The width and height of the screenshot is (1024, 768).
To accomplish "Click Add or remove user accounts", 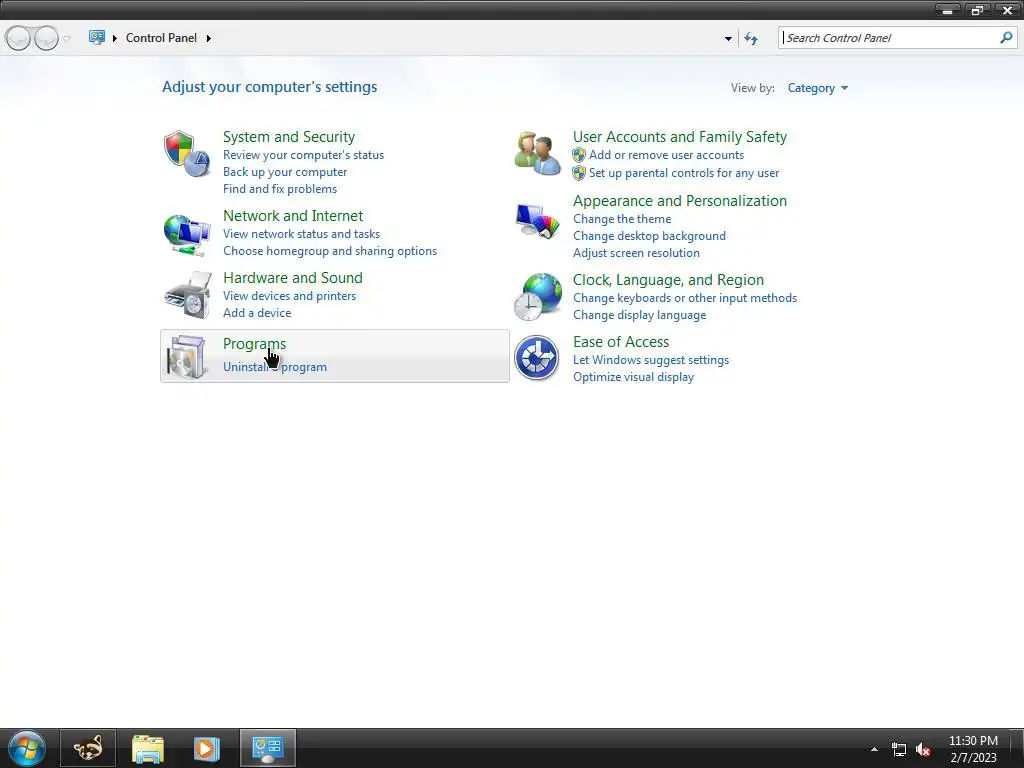I will pyautogui.click(x=666, y=155).
